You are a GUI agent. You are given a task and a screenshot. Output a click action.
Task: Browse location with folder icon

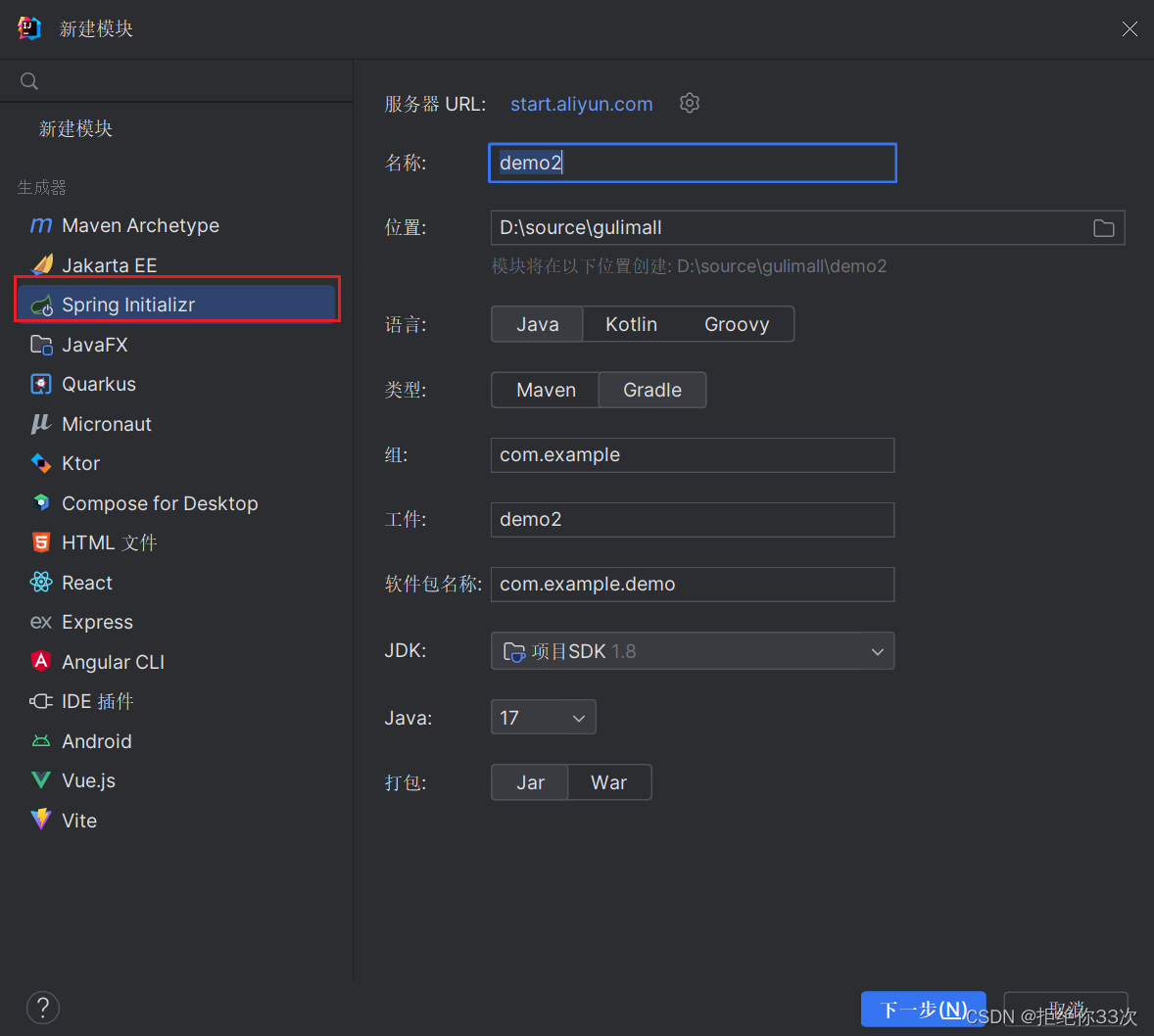tap(1103, 228)
